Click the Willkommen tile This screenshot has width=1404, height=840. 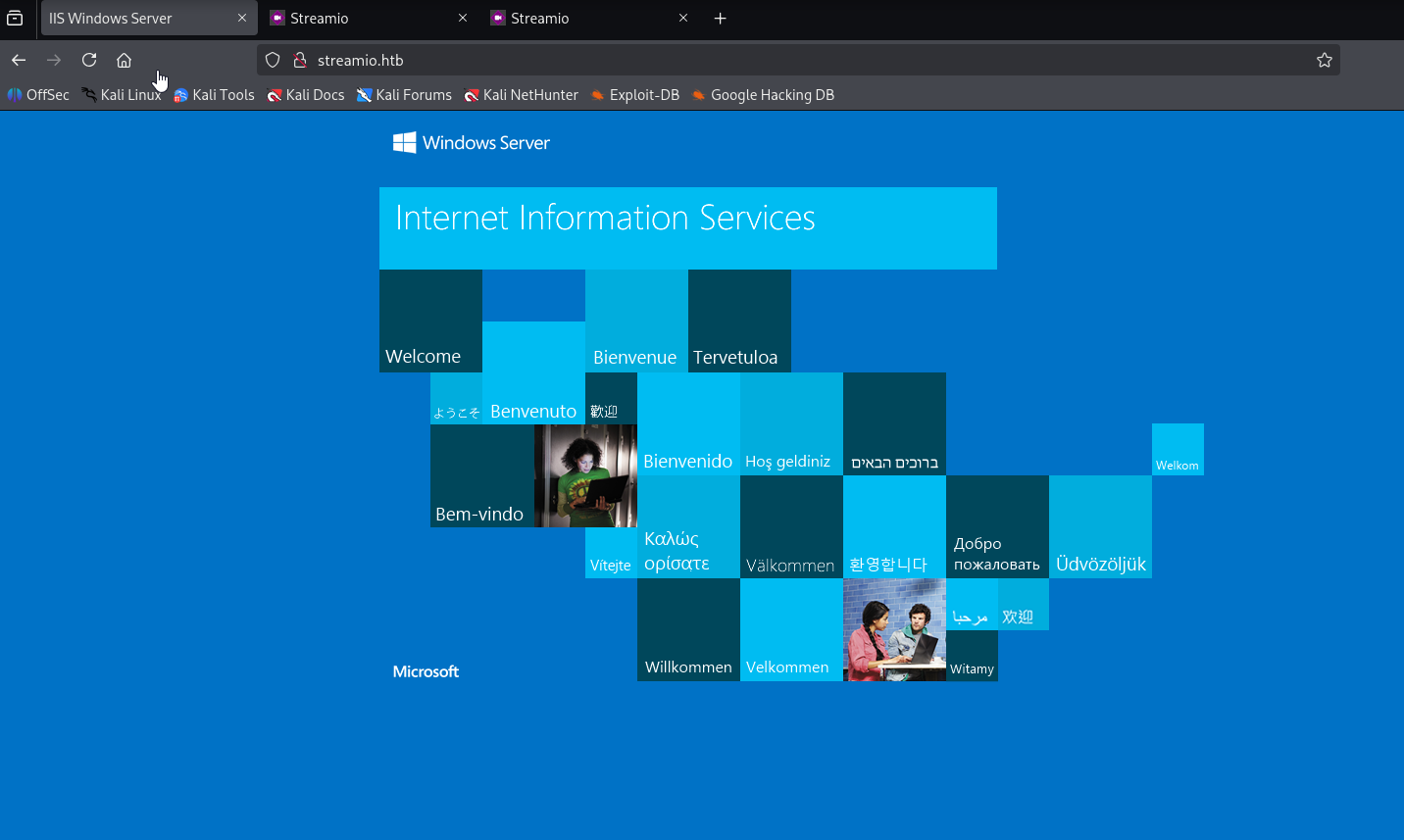[688, 630]
